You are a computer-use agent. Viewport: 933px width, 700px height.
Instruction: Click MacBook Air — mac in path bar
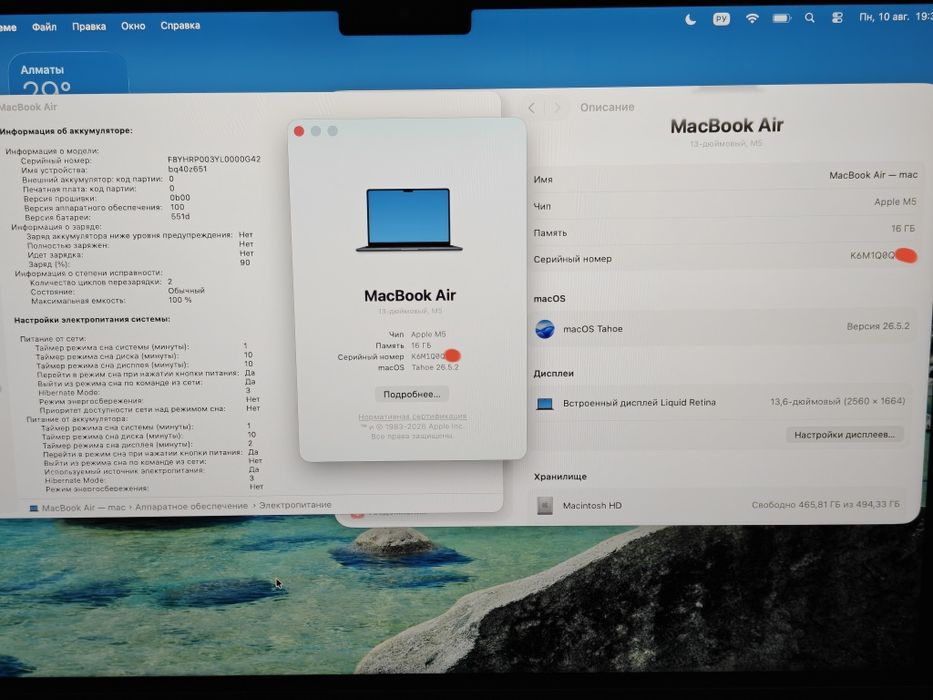point(83,508)
